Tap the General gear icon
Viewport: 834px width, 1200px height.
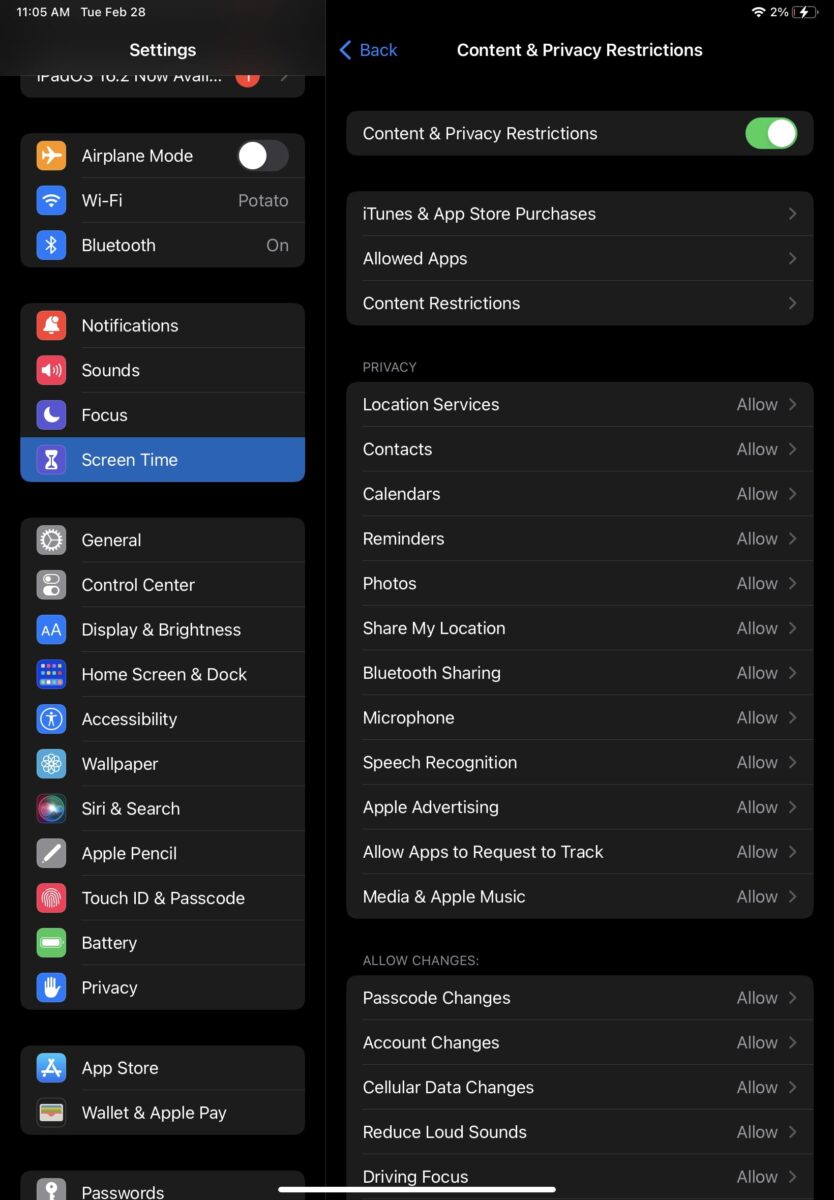click(51, 540)
